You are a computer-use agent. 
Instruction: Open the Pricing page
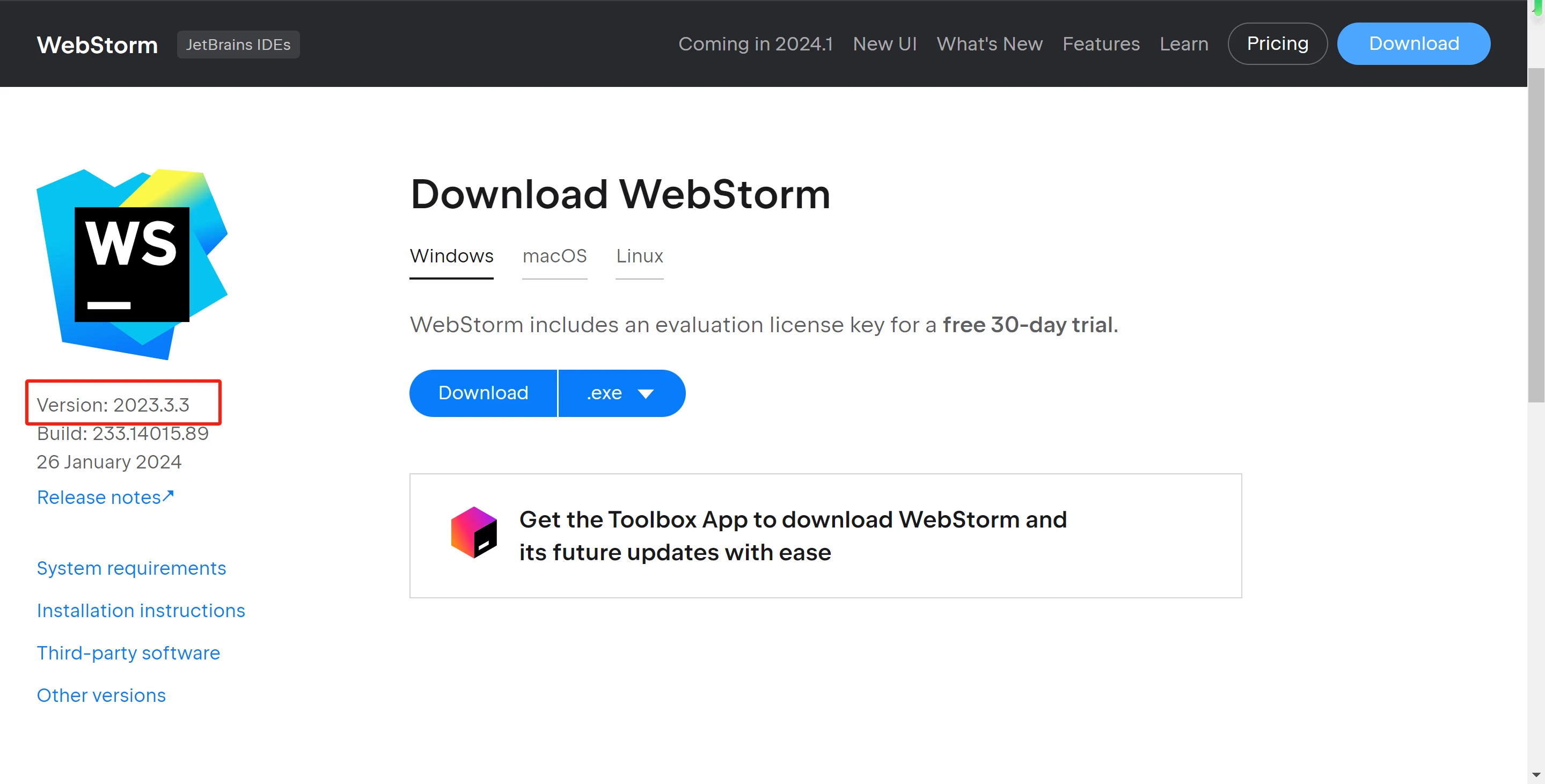(1277, 44)
